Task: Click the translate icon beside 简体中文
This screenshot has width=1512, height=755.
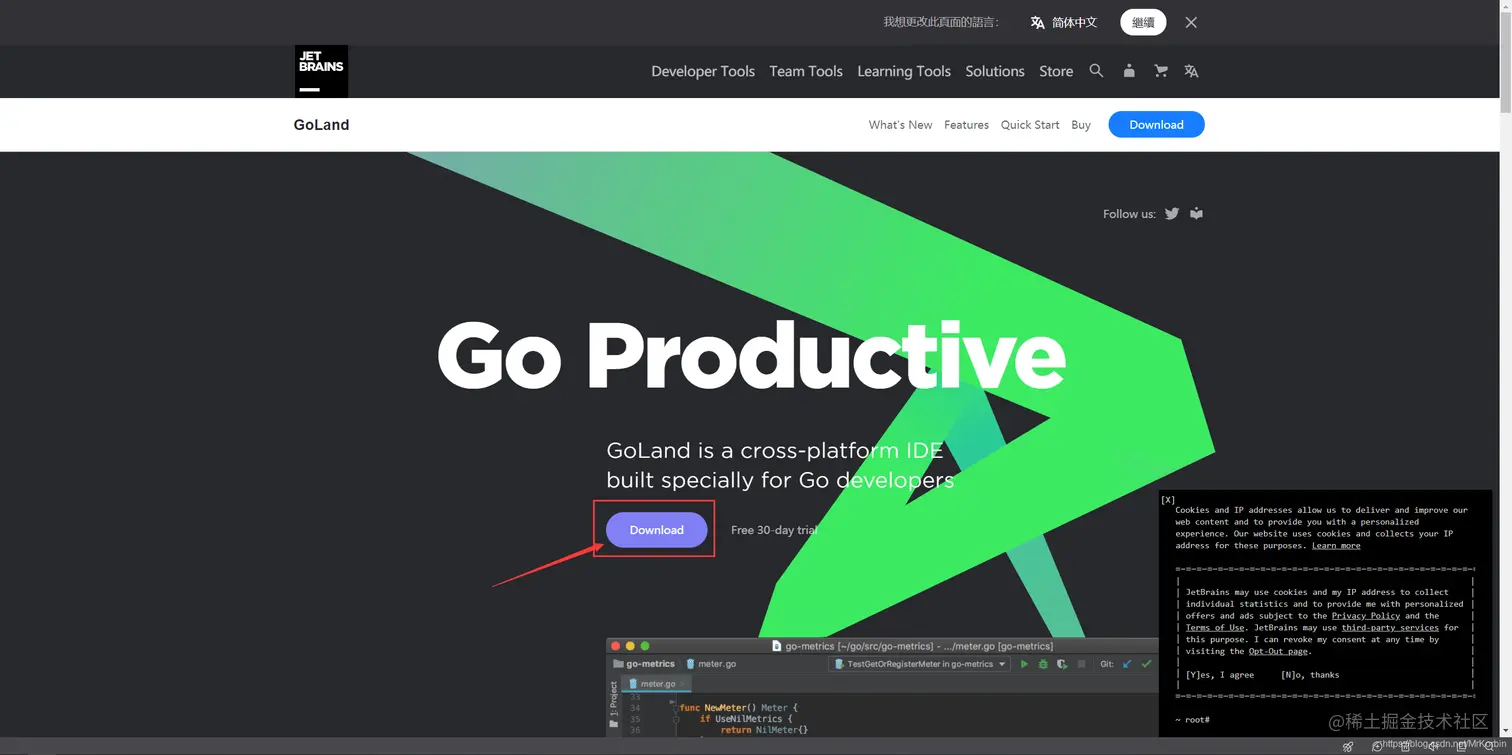Action: pos(1038,22)
